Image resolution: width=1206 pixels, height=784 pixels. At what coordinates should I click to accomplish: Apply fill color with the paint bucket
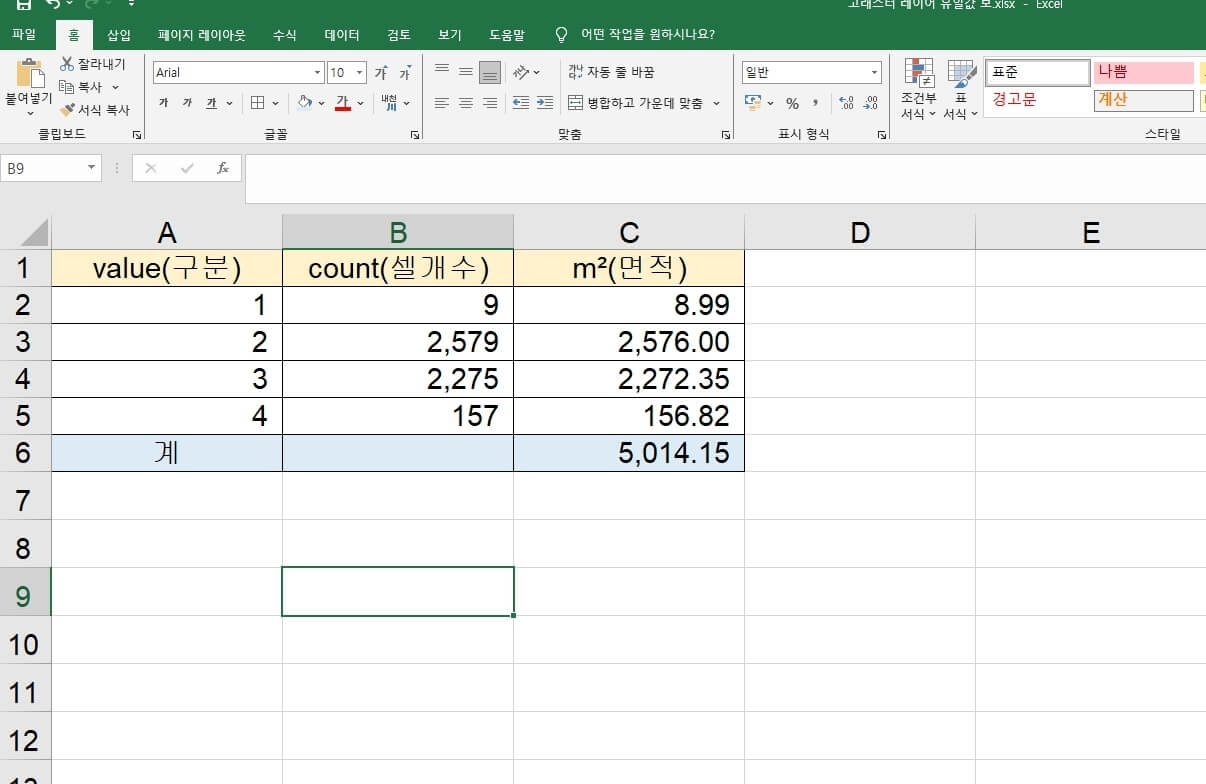click(x=305, y=103)
